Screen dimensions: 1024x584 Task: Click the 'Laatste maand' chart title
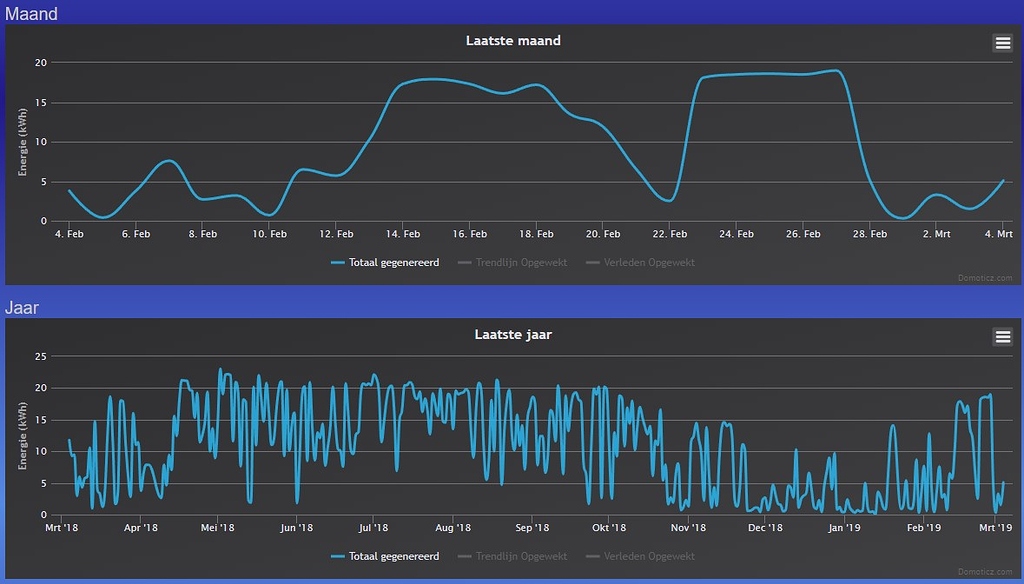click(x=512, y=40)
